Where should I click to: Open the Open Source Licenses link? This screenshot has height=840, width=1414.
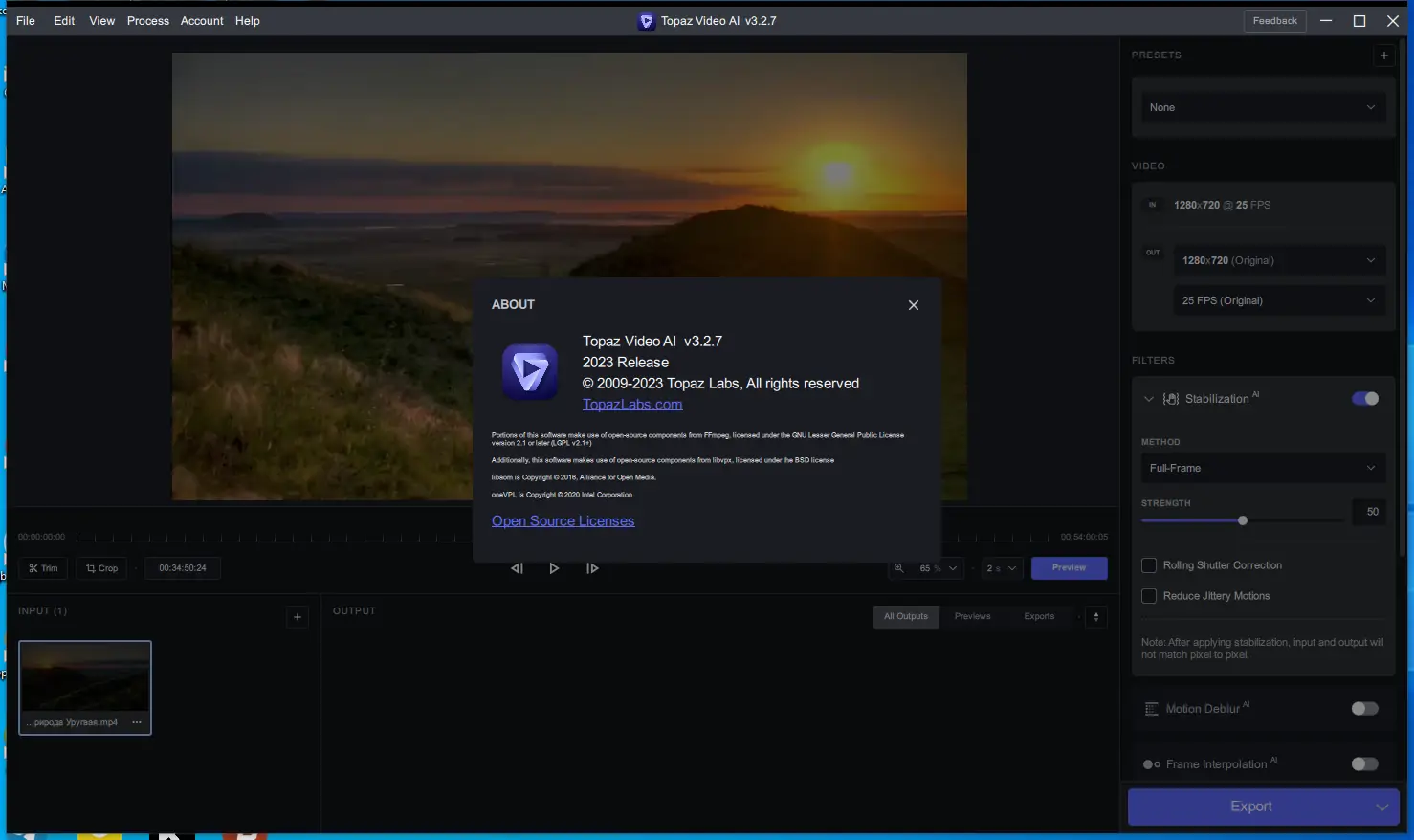563,521
